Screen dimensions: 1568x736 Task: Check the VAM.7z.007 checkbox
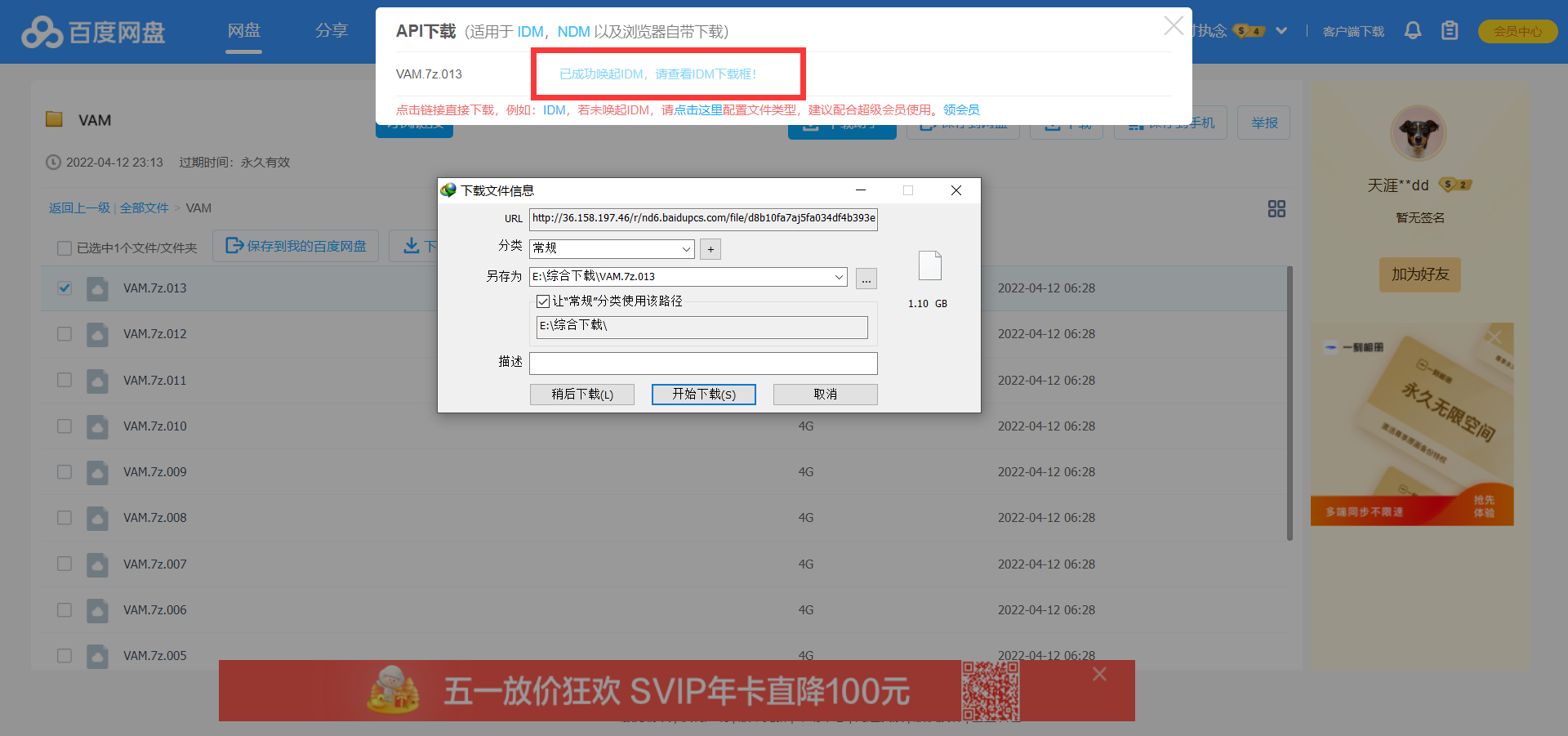point(65,564)
